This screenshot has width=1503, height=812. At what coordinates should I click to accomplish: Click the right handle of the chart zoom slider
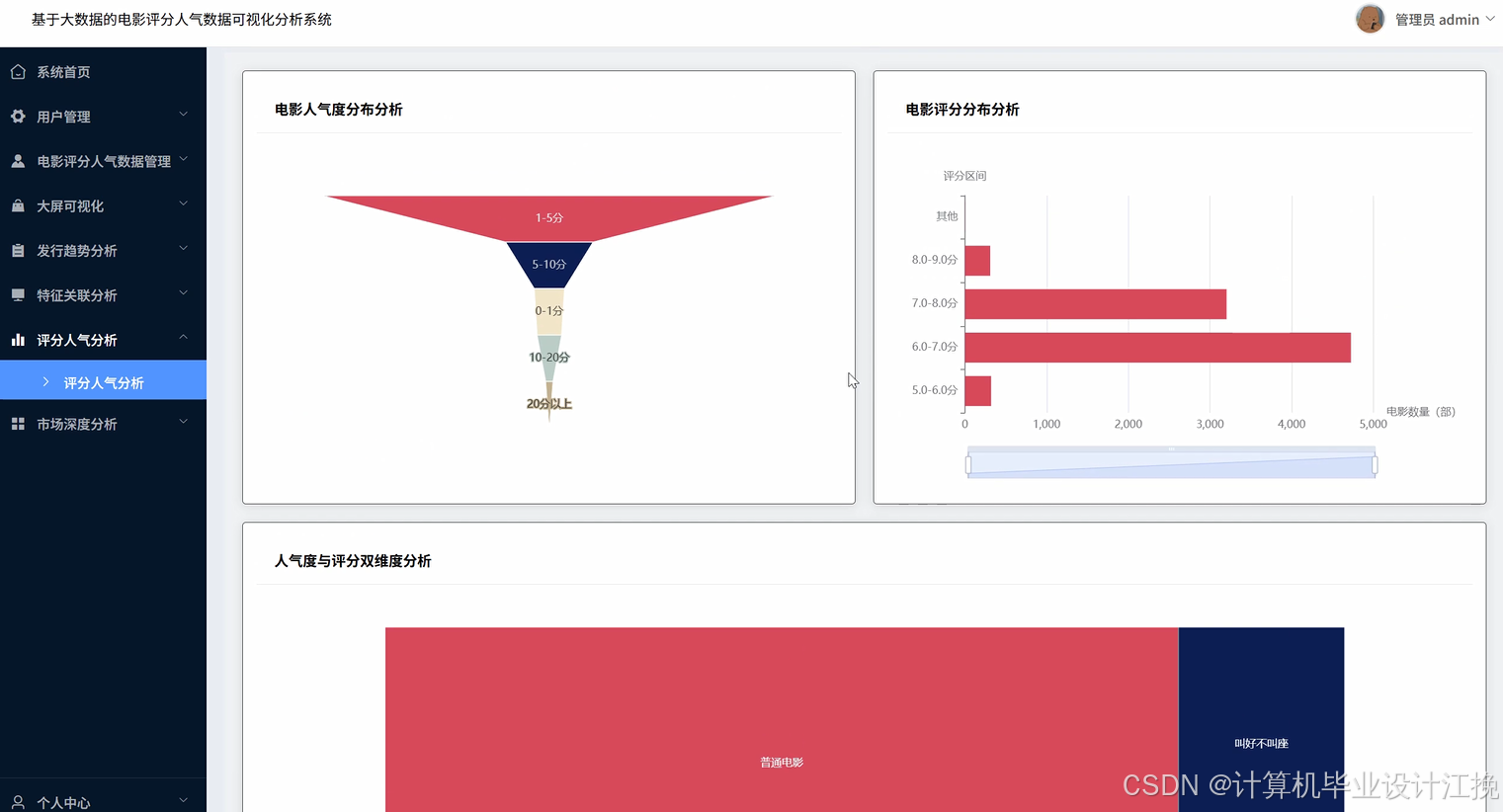(1375, 464)
